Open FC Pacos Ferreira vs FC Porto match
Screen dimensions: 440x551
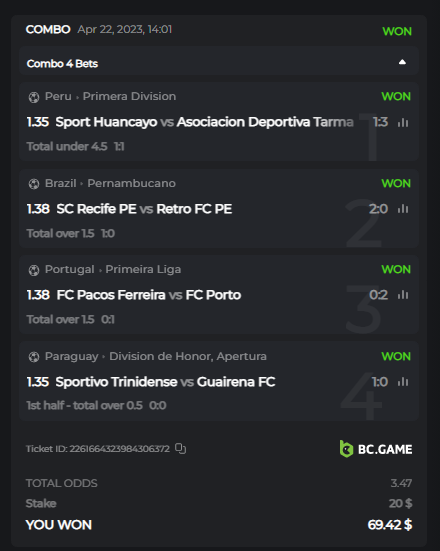[149, 295]
